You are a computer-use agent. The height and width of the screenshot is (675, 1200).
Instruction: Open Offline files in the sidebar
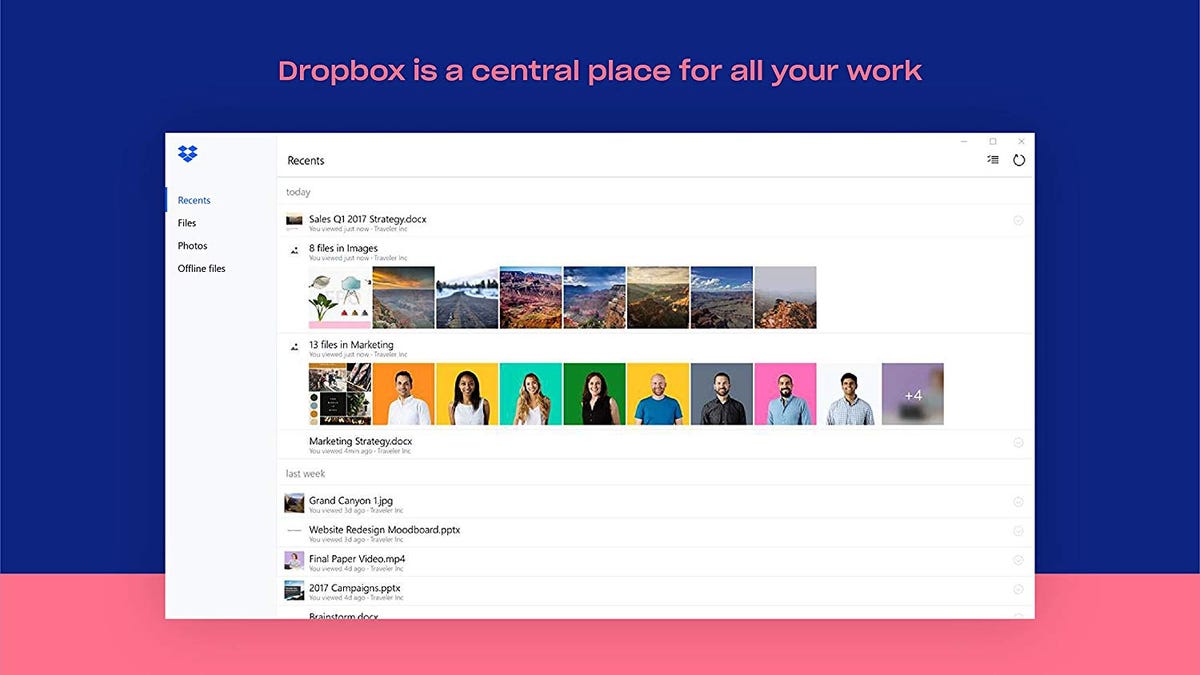pos(202,269)
